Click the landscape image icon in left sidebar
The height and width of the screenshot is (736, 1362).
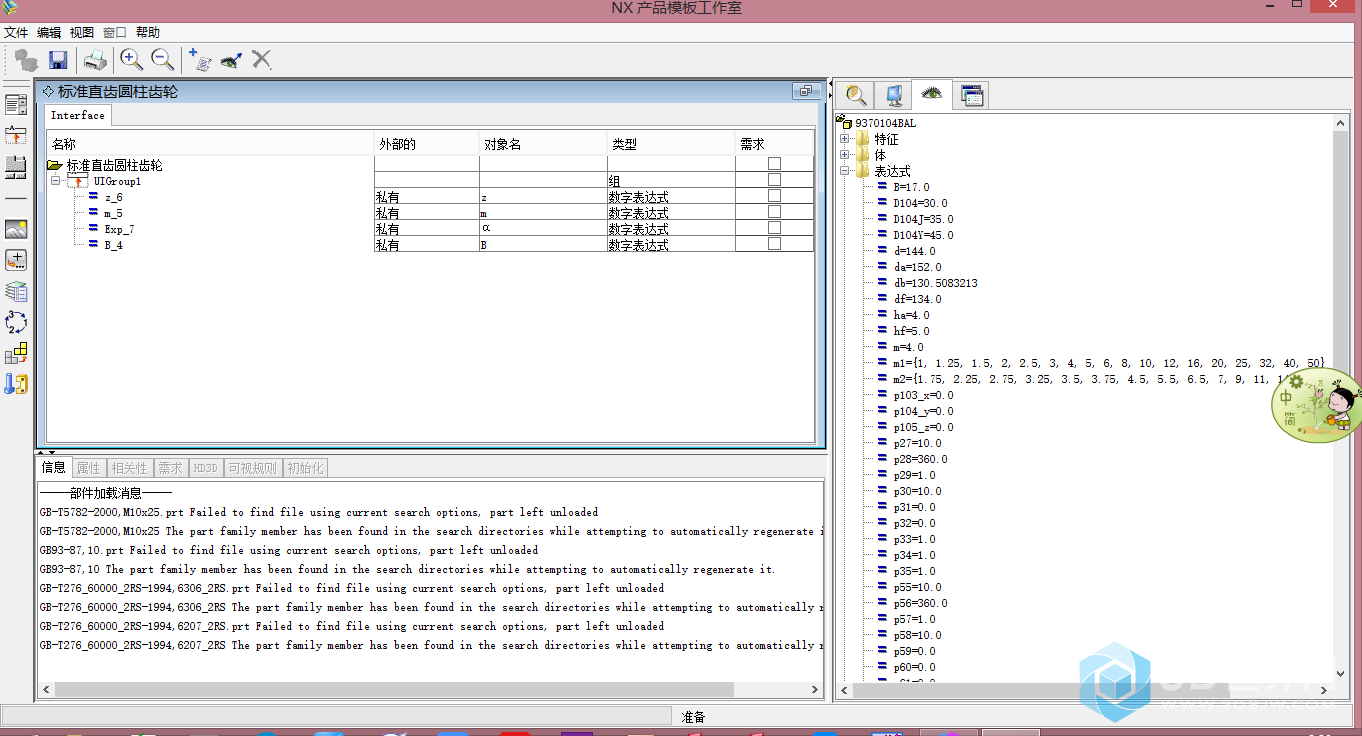tap(16, 229)
